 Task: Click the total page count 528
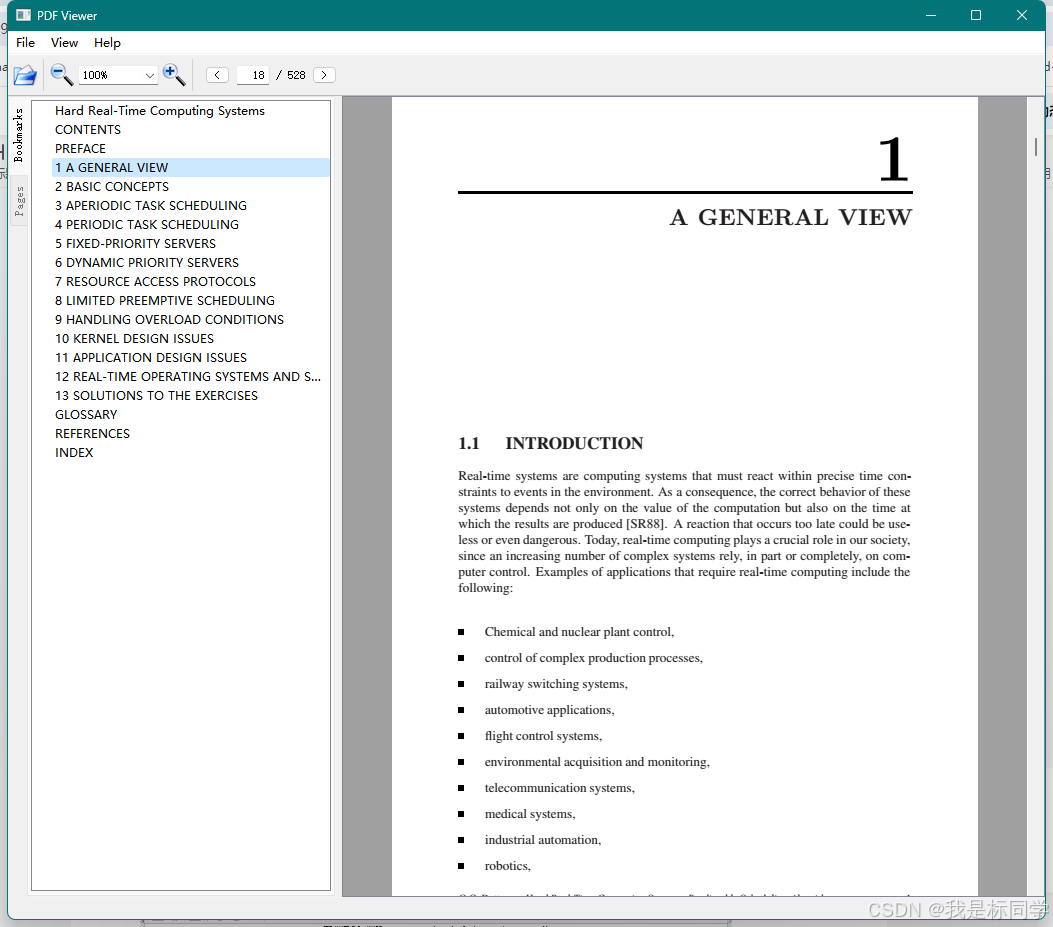point(296,75)
